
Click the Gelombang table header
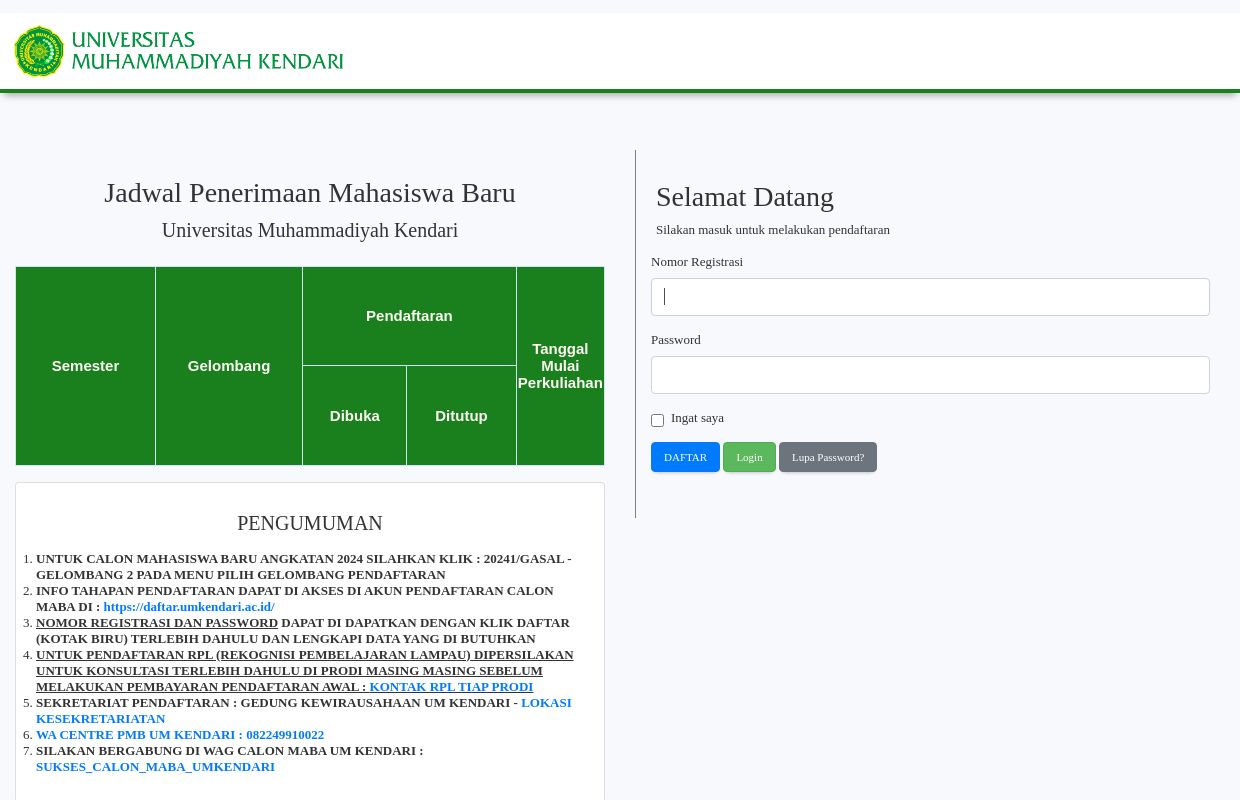click(x=229, y=366)
